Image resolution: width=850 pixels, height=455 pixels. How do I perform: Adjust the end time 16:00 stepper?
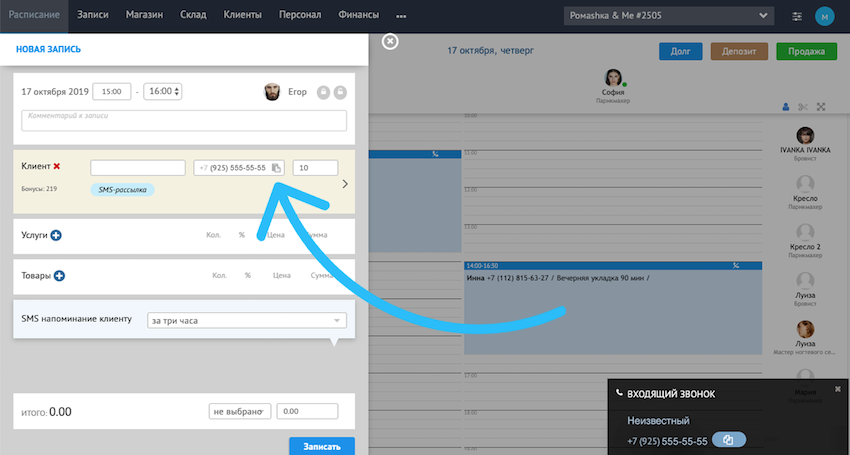(x=177, y=92)
